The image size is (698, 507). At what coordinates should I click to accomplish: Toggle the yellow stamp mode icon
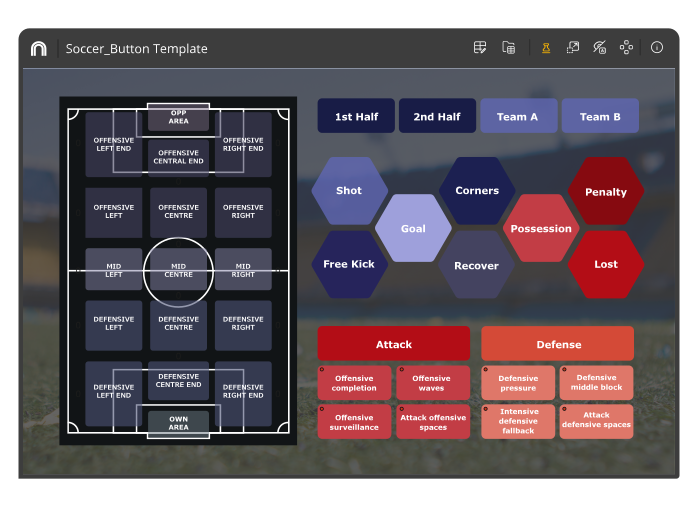(x=546, y=47)
